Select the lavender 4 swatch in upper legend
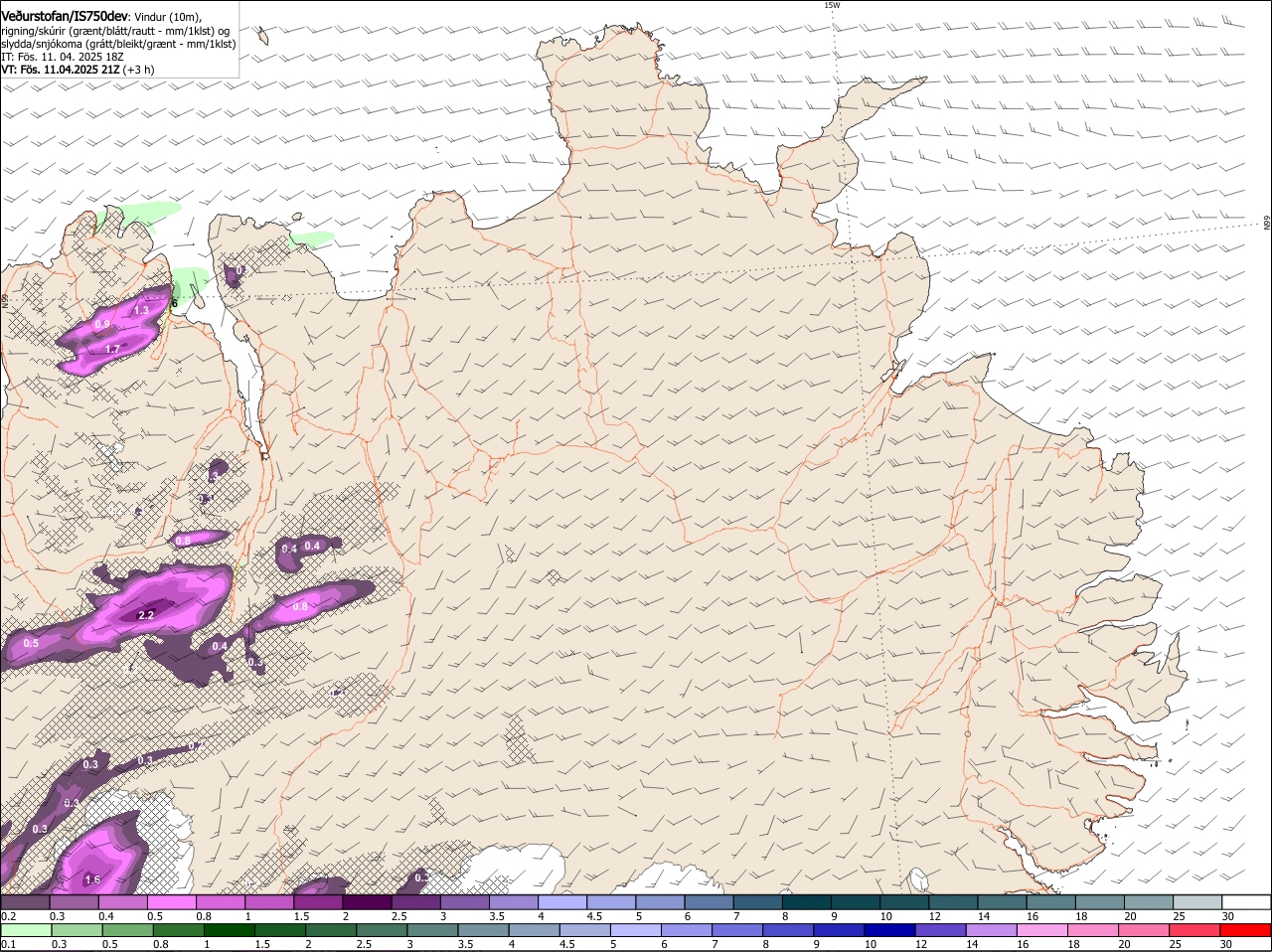The height and width of the screenshot is (952, 1272). point(561,901)
